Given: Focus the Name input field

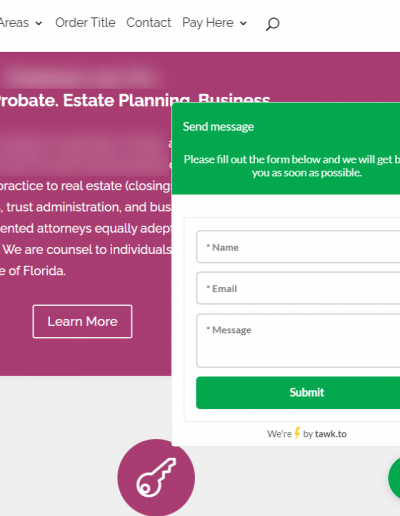Looking at the screenshot, I should pos(298,247).
